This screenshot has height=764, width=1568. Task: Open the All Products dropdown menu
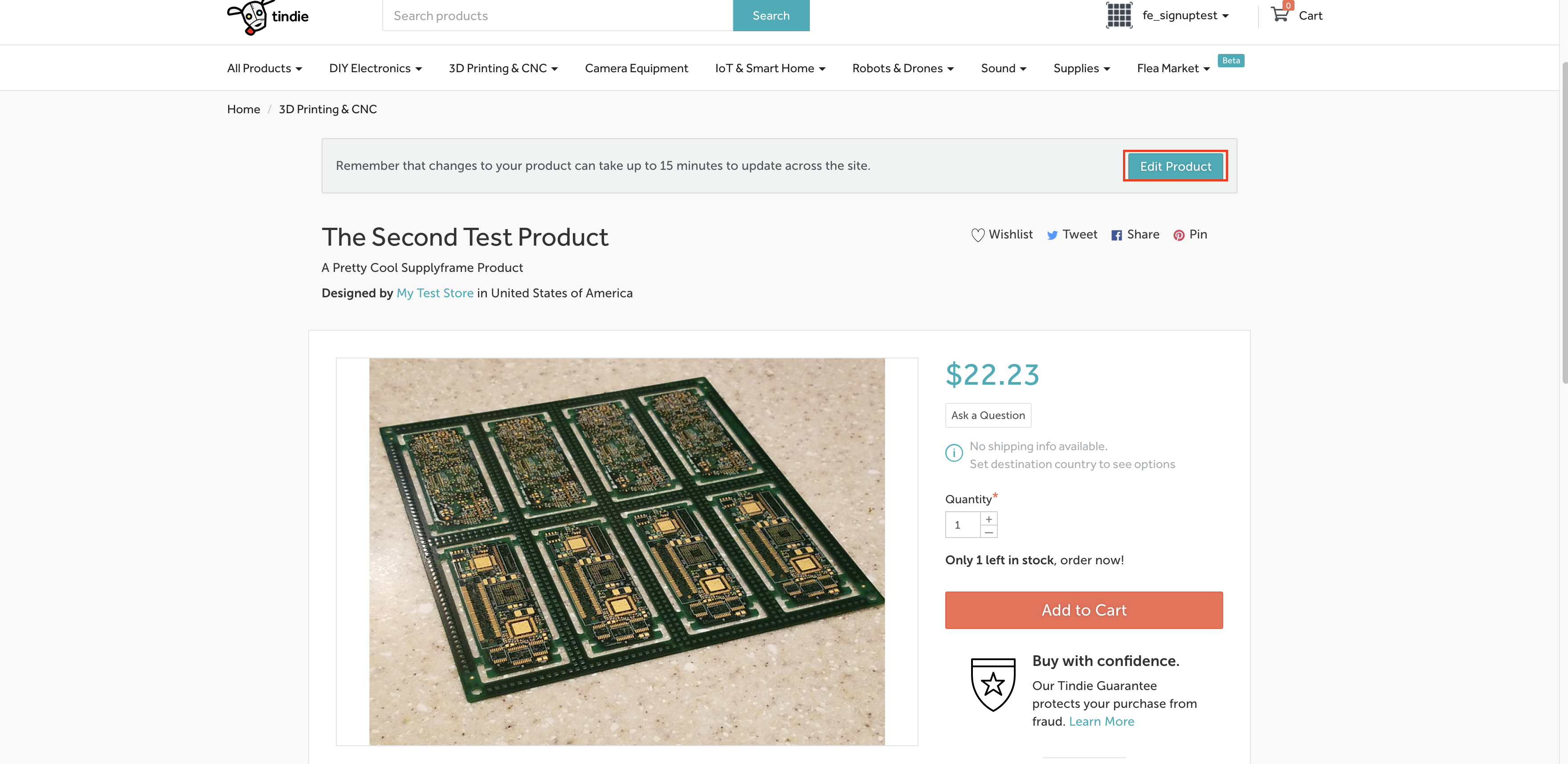[x=264, y=68]
